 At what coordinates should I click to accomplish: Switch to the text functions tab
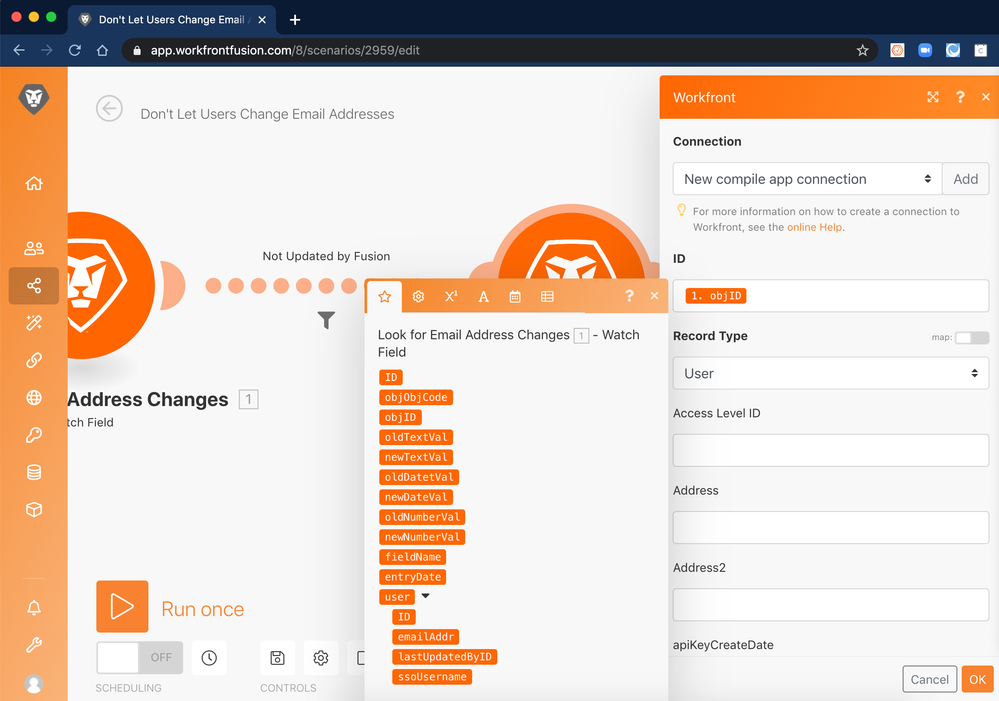tap(483, 297)
